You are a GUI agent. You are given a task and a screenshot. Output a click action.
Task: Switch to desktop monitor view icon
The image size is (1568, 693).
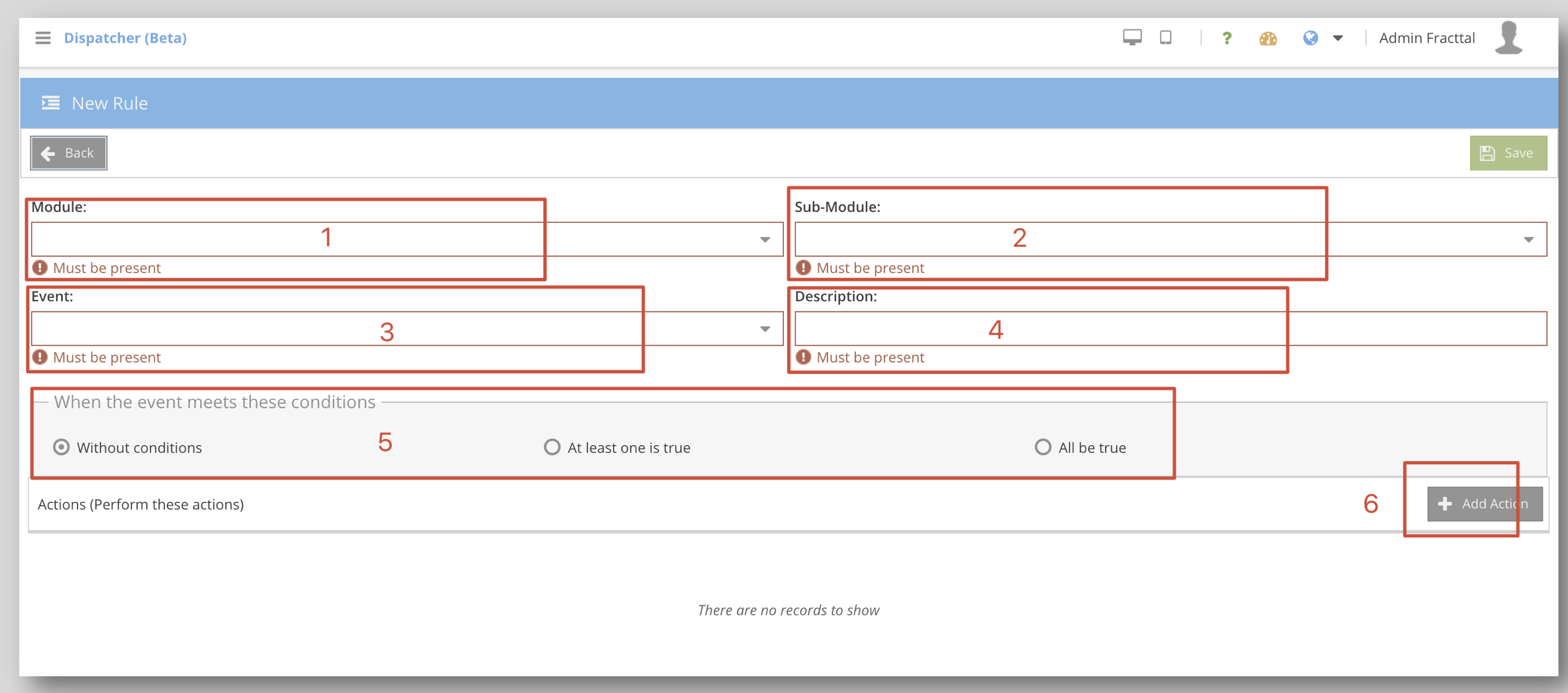pyautogui.click(x=1132, y=38)
